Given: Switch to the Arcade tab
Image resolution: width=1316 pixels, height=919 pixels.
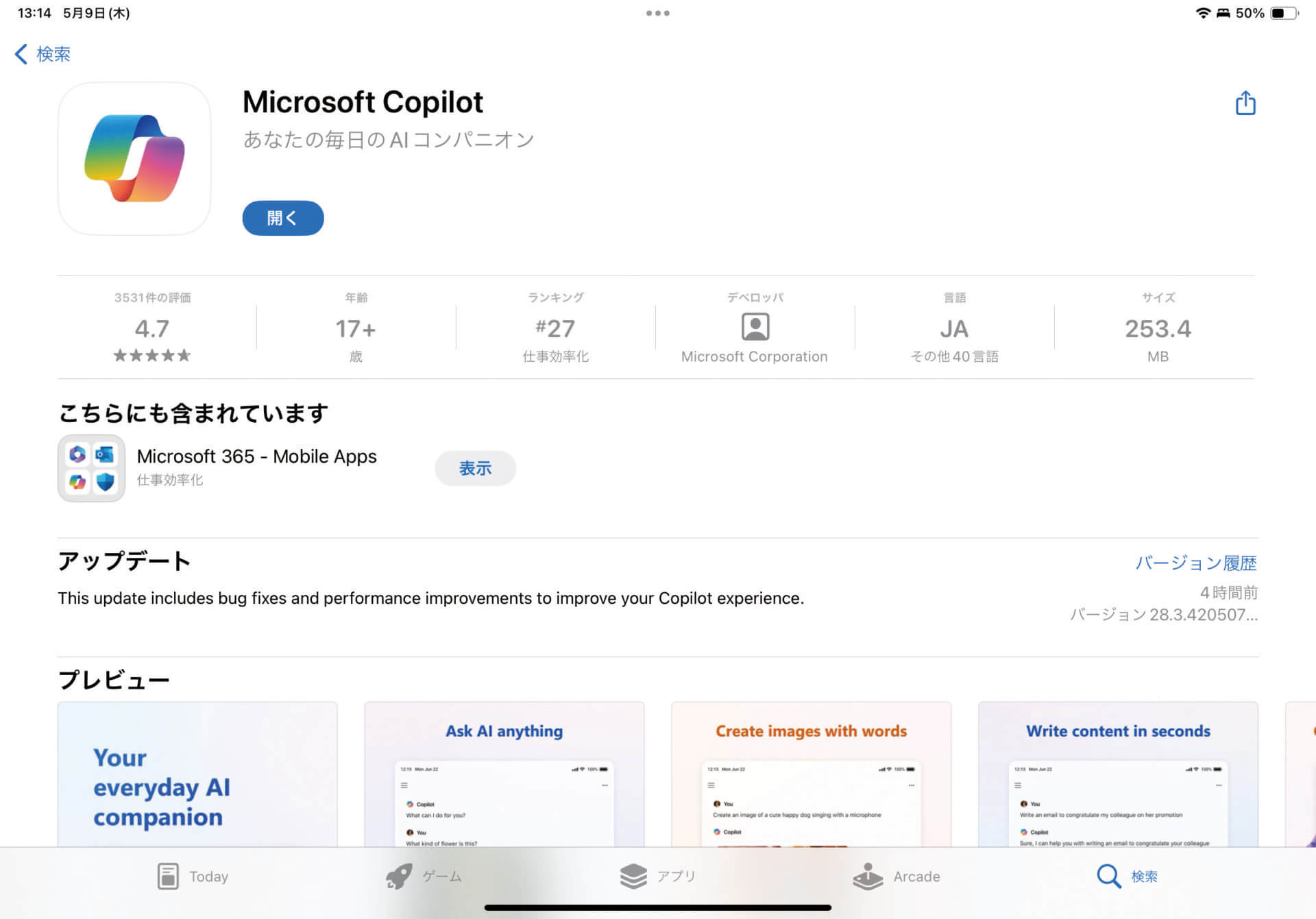Looking at the screenshot, I should (x=898, y=876).
